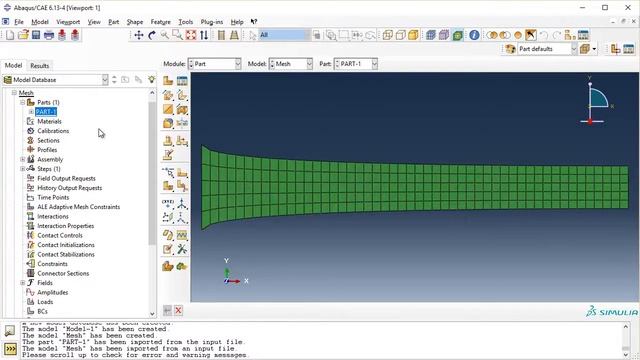Open the Part dropdown showing PART-1
The image size is (640, 360).
[356, 64]
